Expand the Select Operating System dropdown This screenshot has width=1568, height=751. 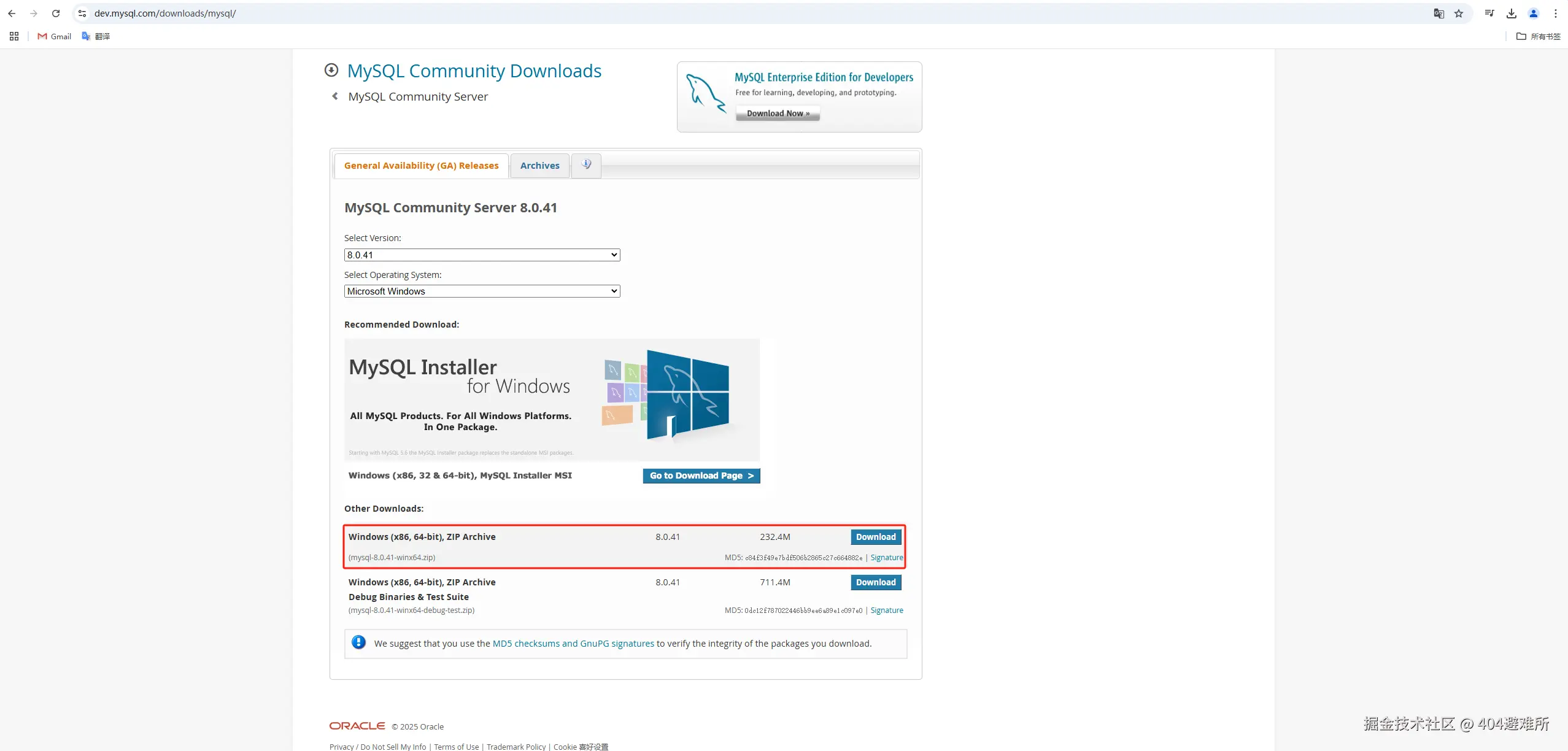(482, 291)
